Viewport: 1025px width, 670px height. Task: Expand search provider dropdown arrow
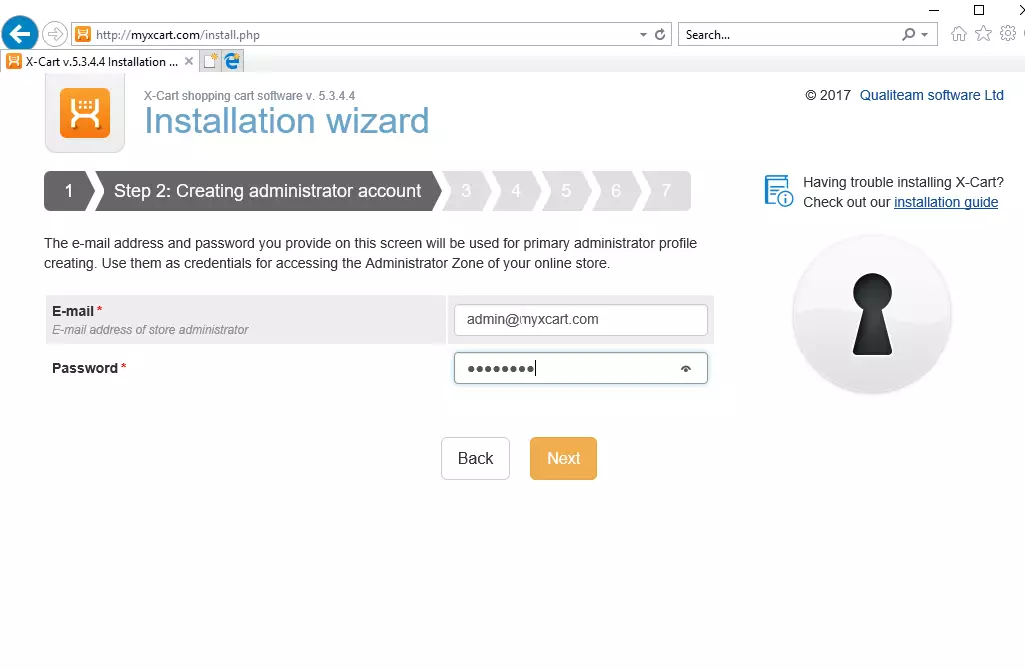[924, 35]
